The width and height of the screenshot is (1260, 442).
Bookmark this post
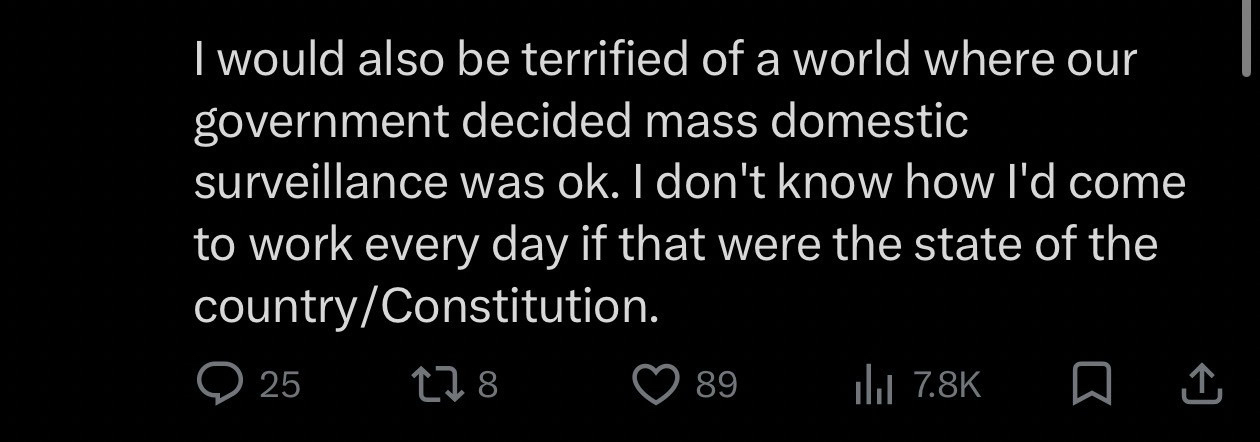coord(1094,385)
